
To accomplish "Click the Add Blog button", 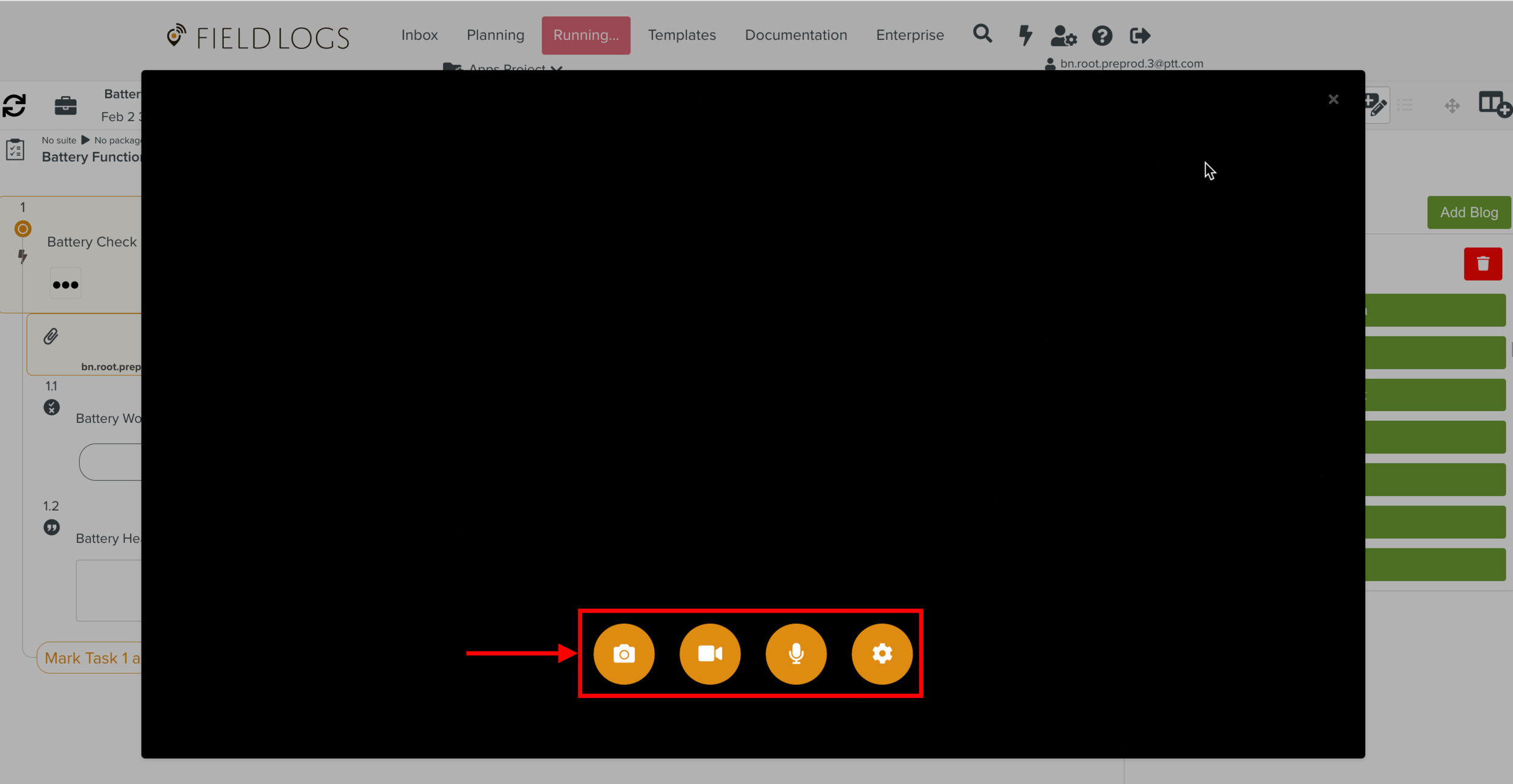I will [x=1468, y=212].
